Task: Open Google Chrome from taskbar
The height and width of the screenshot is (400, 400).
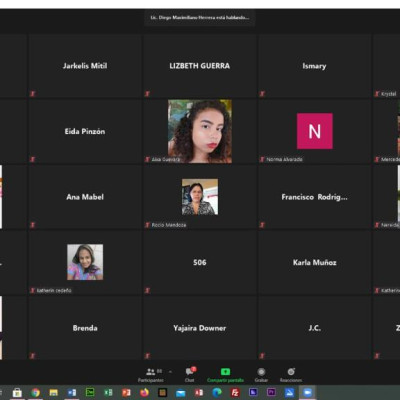Action: click(x=35, y=393)
